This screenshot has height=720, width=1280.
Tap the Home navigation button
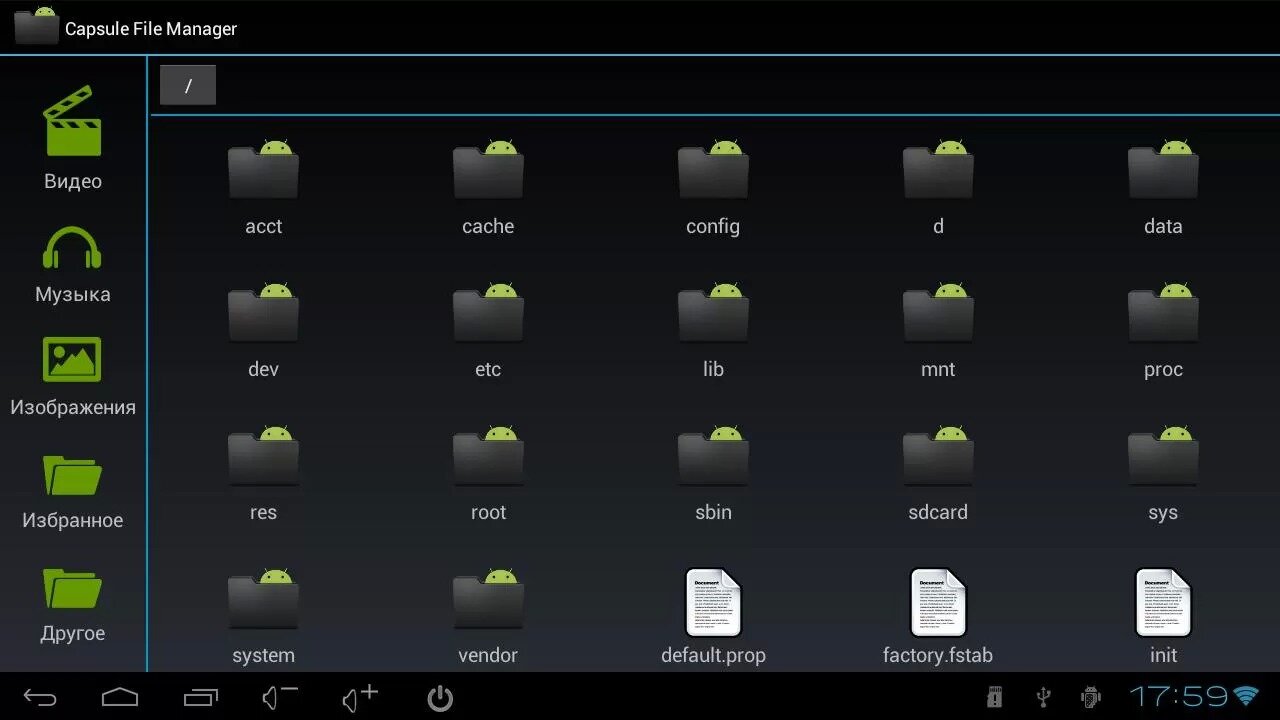120,697
